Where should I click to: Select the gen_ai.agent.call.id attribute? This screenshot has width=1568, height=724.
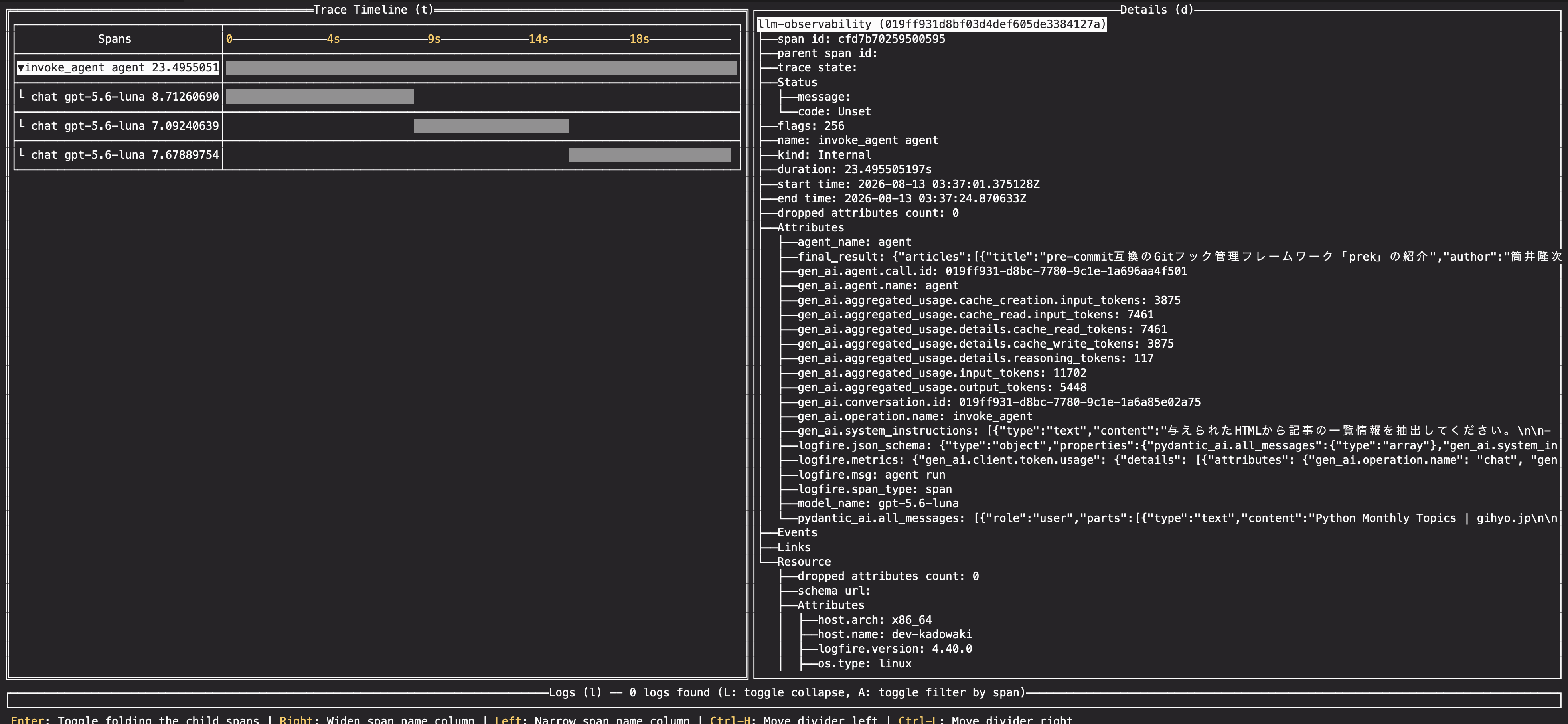coord(992,271)
